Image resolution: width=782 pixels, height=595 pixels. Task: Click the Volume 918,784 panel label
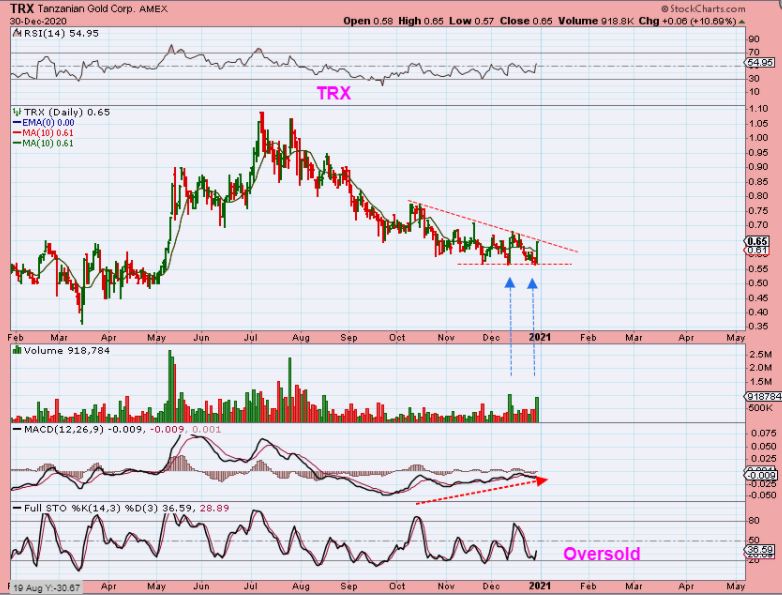tap(66, 351)
